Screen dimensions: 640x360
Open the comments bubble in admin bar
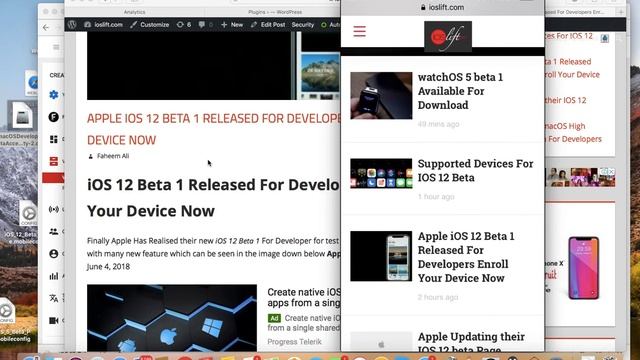click(205, 24)
